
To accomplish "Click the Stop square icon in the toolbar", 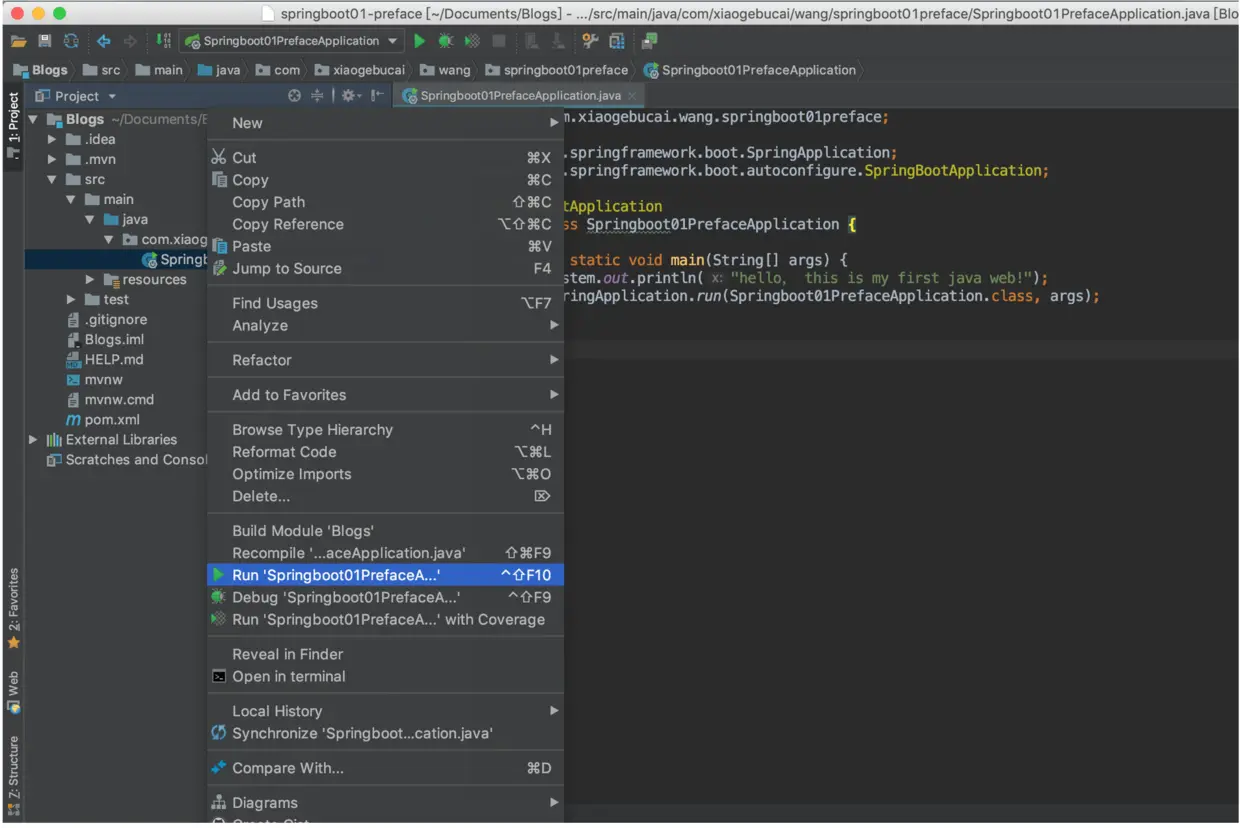I will point(499,41).
